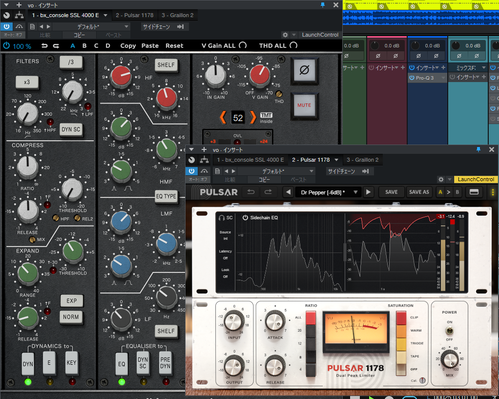Image resolution: width=499 pixels, height=399 pixels.
Task: Toggle the filters /3 button
Action: [x=71, y=62]
